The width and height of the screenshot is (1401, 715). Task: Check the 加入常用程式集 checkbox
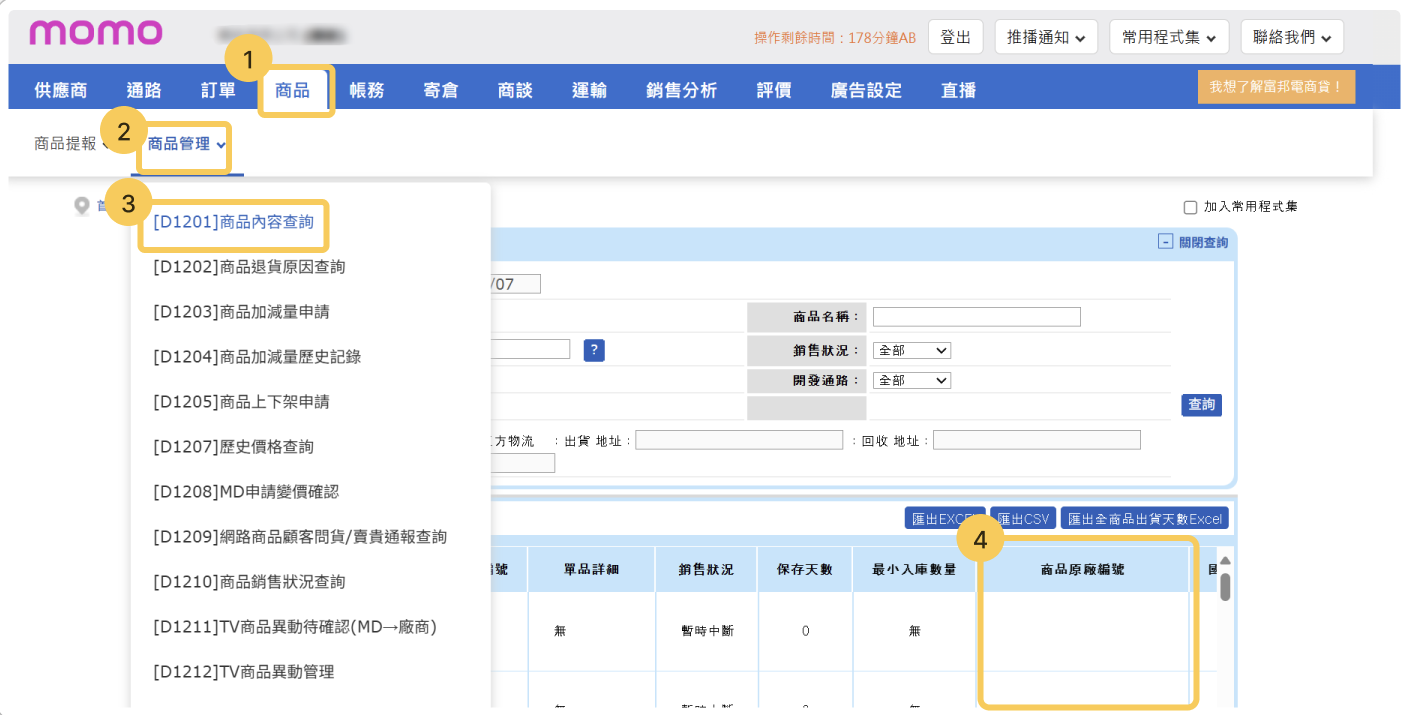tap(1190, 207)
